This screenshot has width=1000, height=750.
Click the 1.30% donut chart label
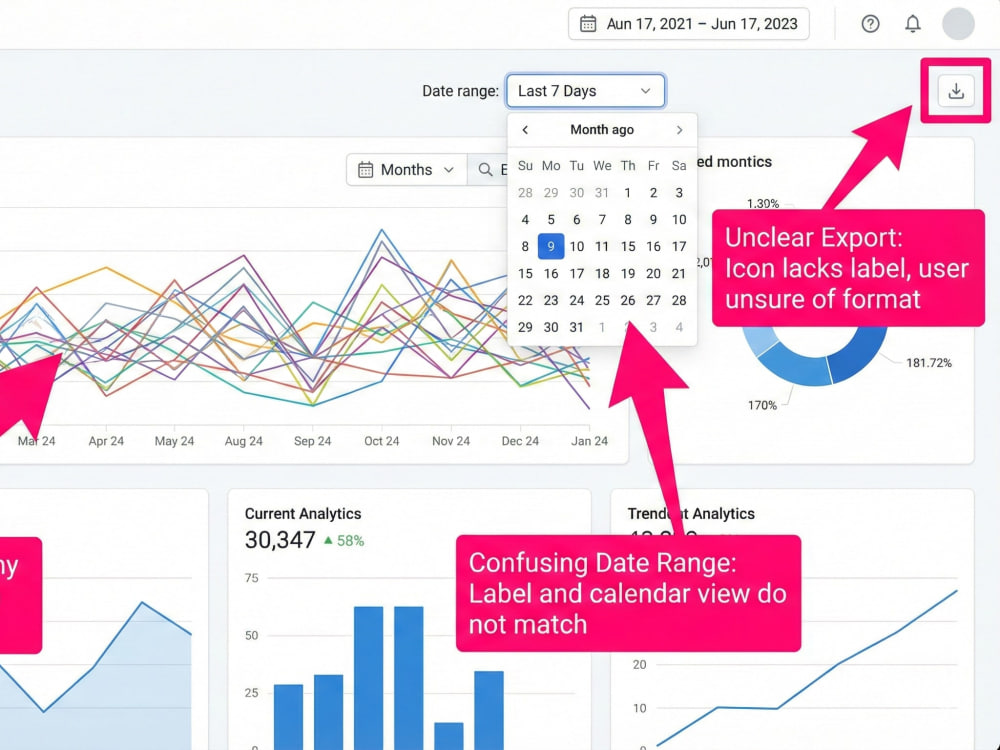point(763,203)
